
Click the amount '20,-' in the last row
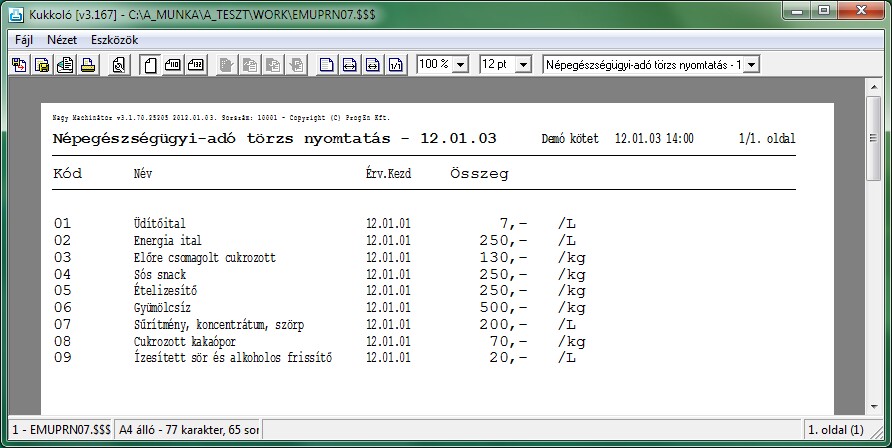(509, 358)
